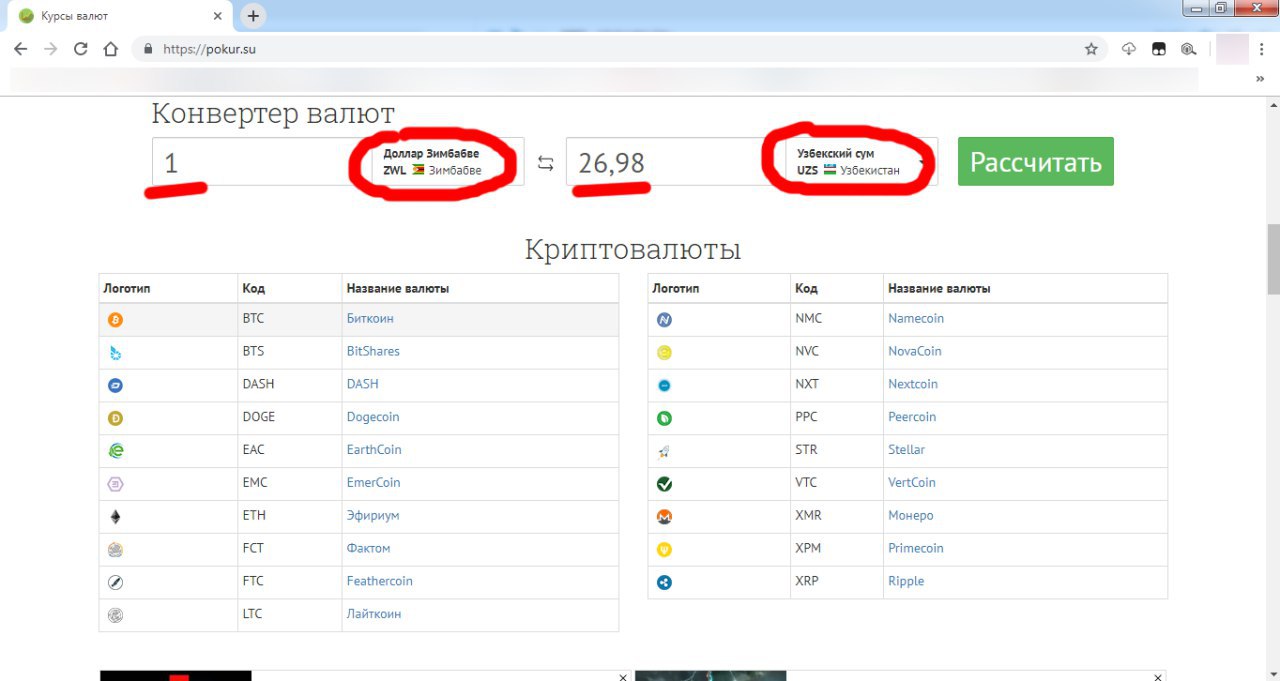The height and width of the screenshot is (681, 1280).
Task: Bookmark this page with the star icon
Action: click(1091, 48)
